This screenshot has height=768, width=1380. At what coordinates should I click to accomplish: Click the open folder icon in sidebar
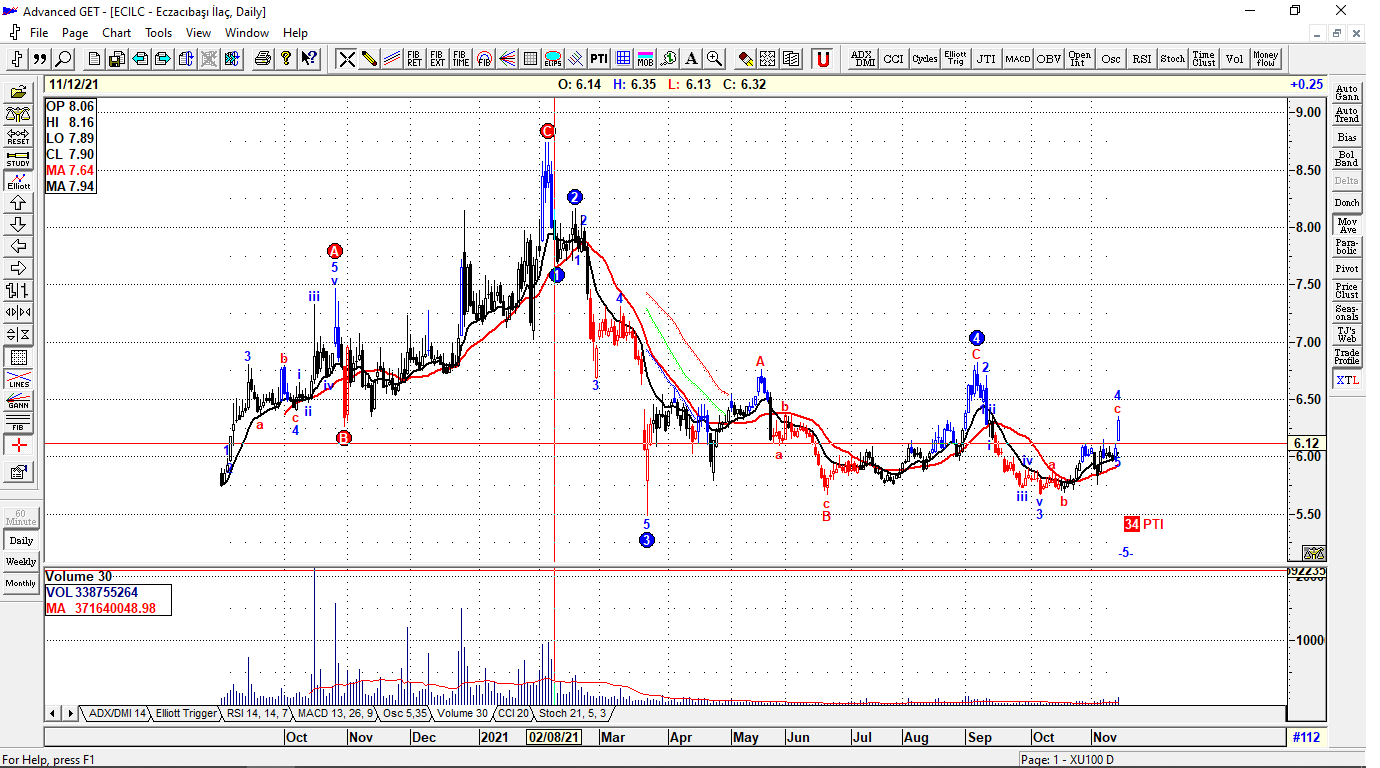(x=18, y=92)
